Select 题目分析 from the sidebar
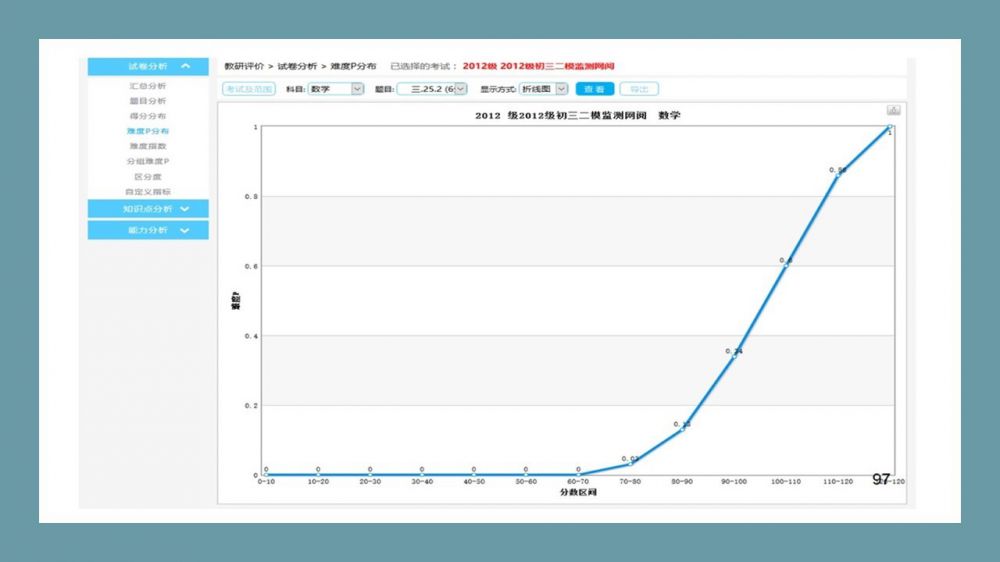The height and width of the screenshot is (562, 1000). pyautogui.click(x=148, y=101)
